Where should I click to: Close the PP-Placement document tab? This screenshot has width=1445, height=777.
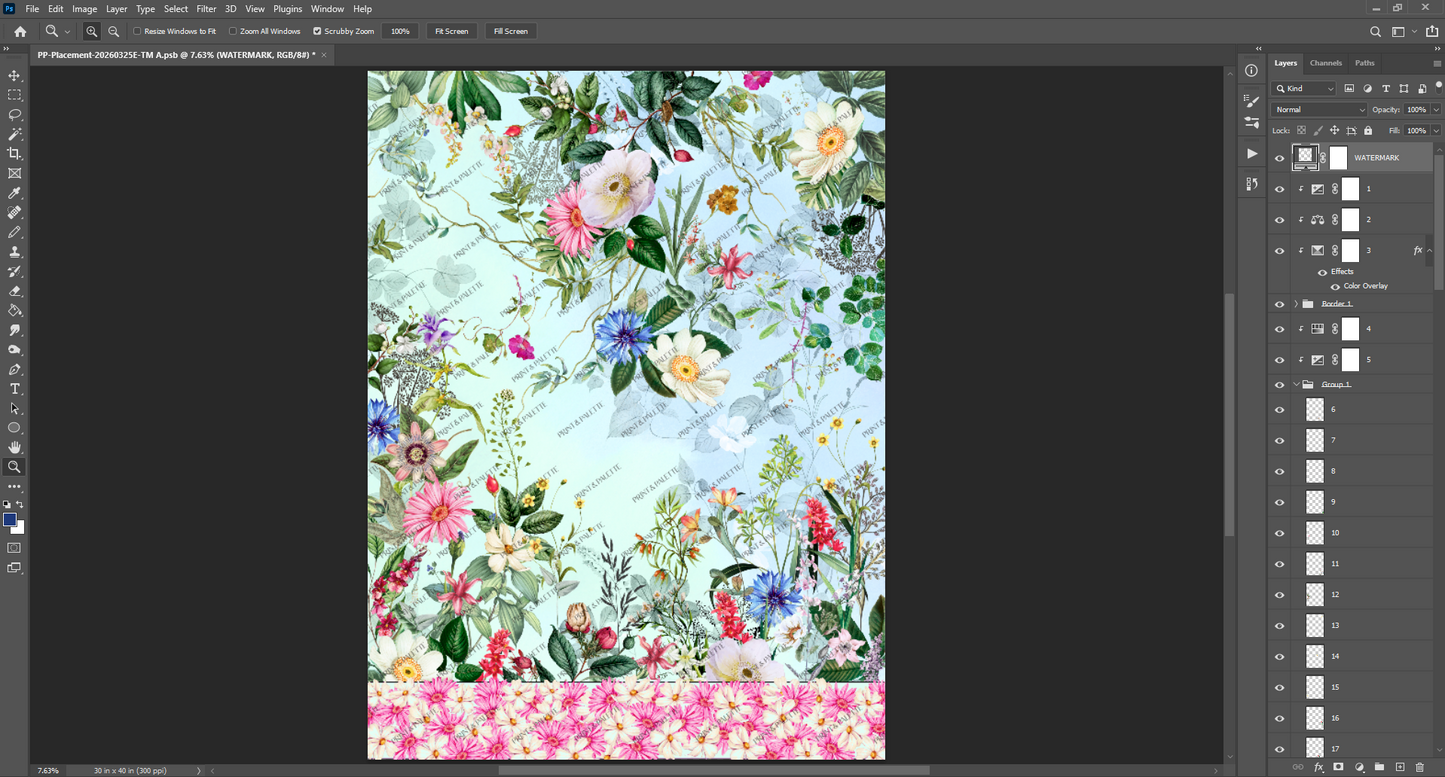click(x=324, y=55)
